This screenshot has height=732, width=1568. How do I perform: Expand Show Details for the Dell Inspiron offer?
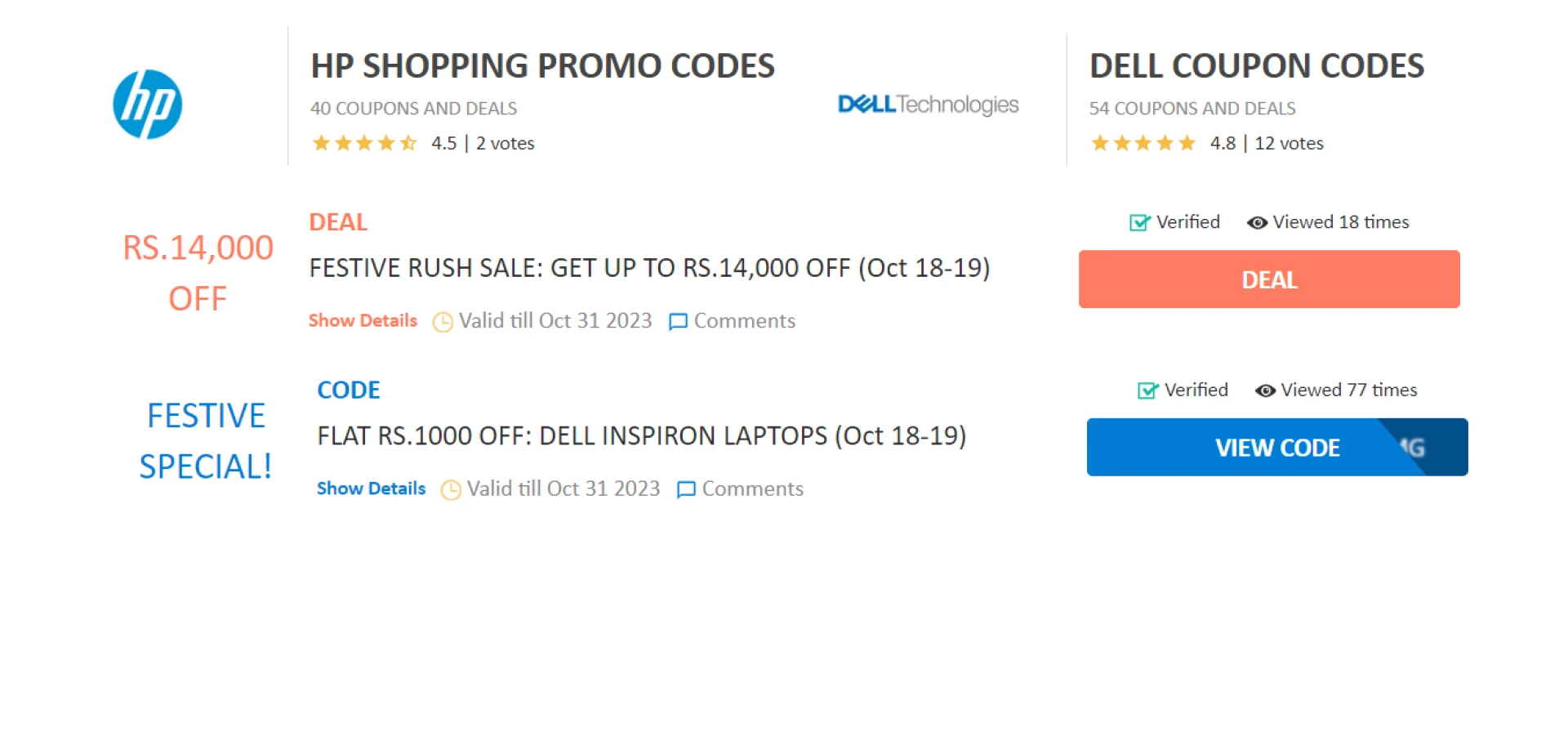(x=371, y=489)
